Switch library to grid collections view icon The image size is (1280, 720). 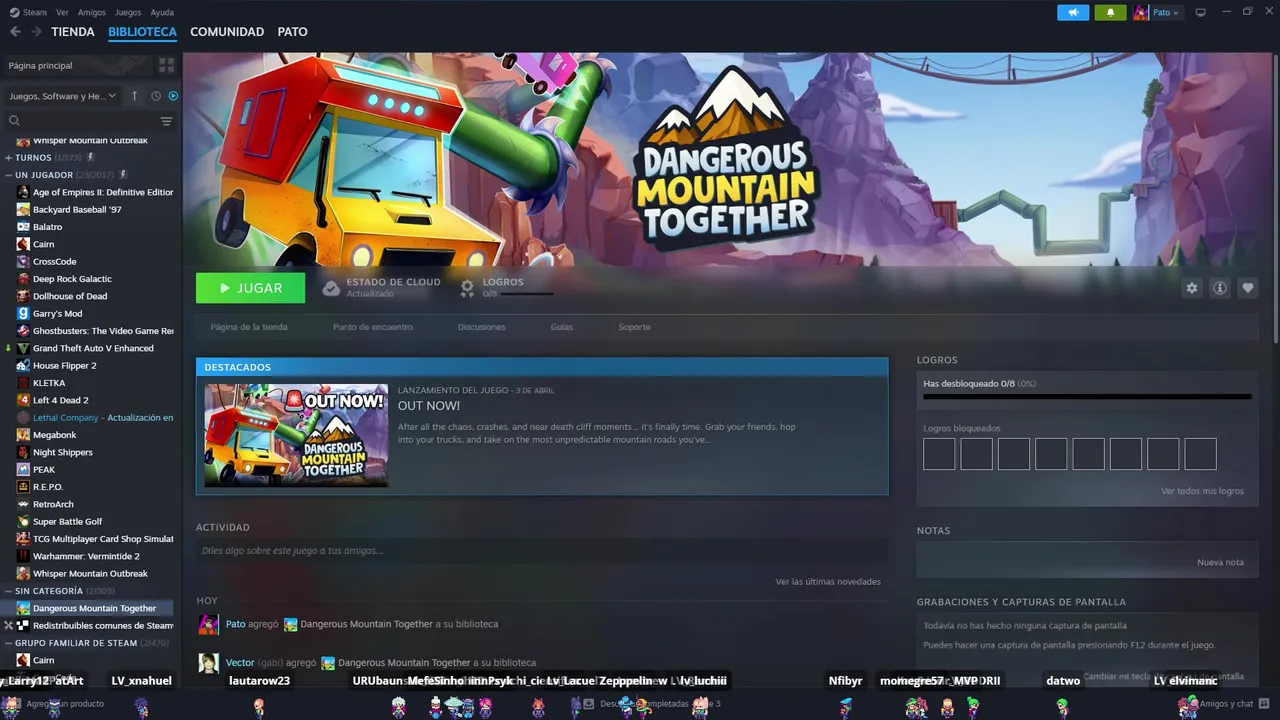coord(166,65)
